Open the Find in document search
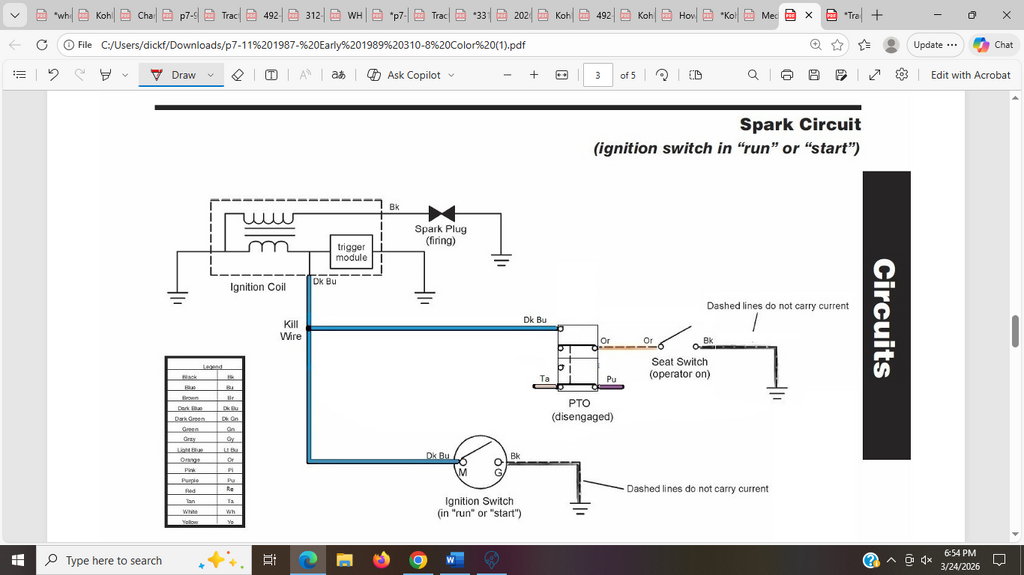Screen dimensions: 1024x575 click(753, 75)
